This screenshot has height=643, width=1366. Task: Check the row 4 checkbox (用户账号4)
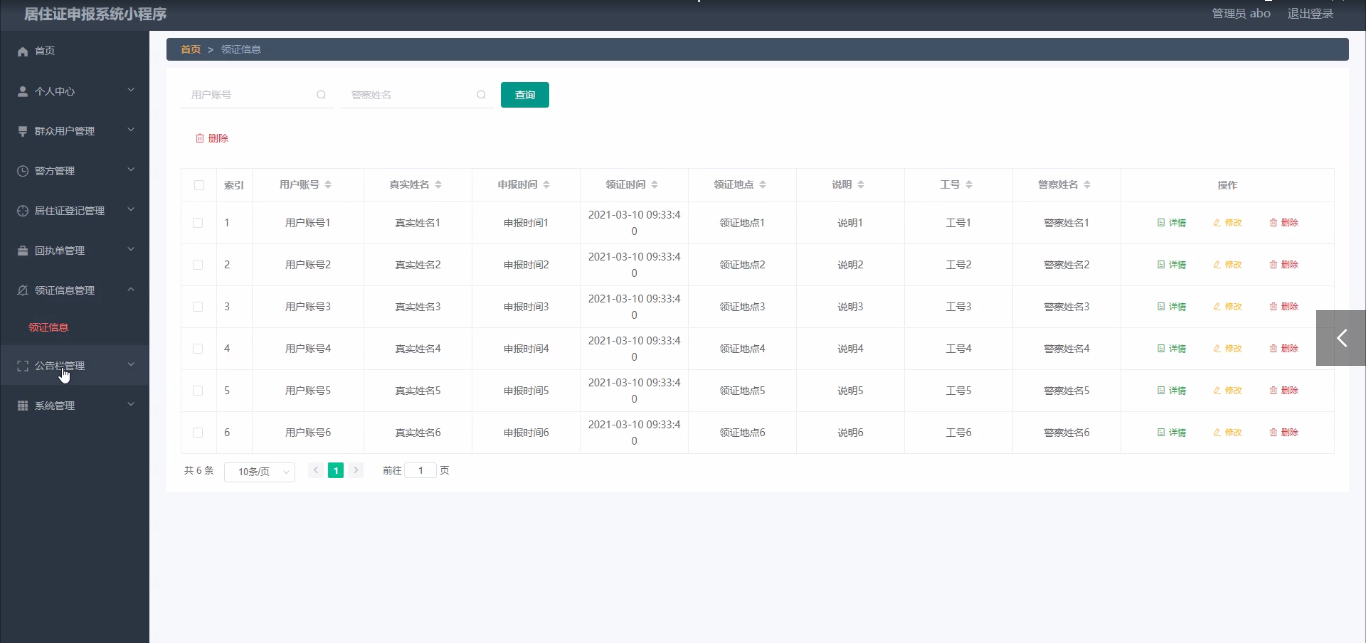198,349
